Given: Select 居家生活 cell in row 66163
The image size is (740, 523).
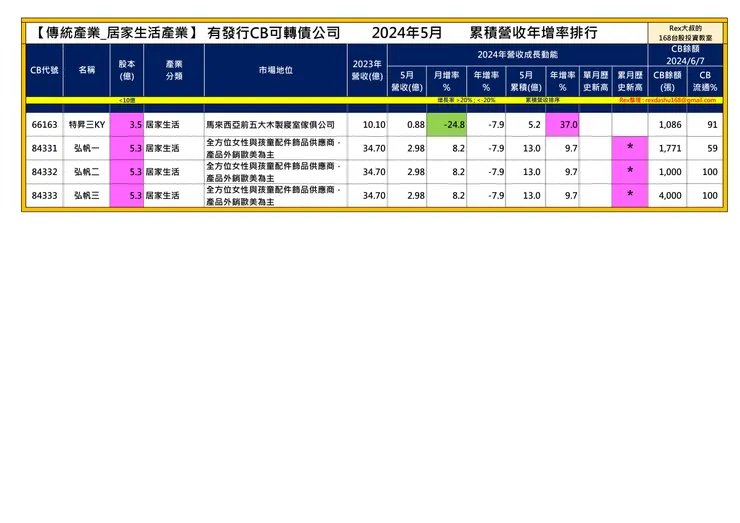Looking at the screenshot, I should [174, 125].
